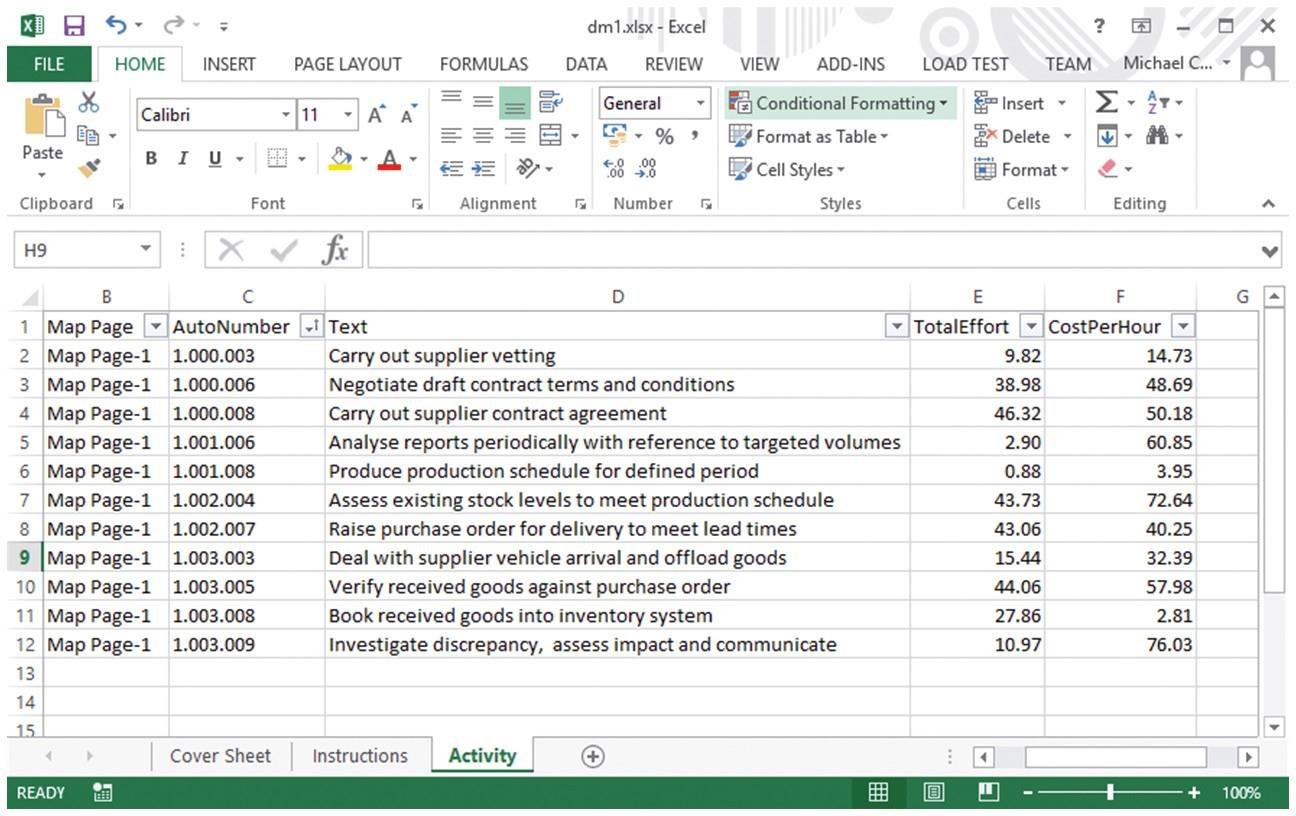
Task: Click Format as Table
Action: [x=808, y=137]
